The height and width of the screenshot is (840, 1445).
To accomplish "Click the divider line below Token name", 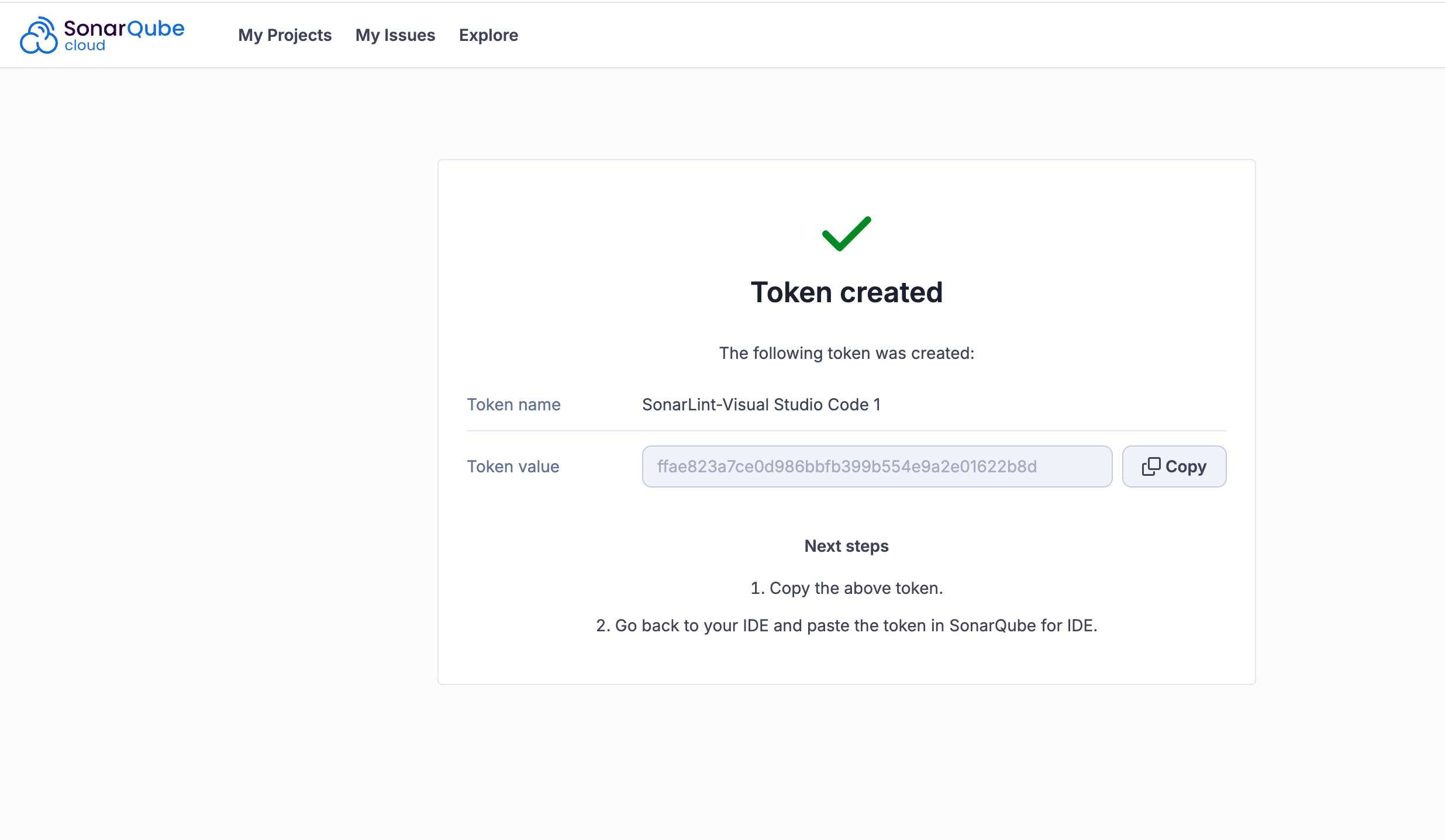I will 846,431.
